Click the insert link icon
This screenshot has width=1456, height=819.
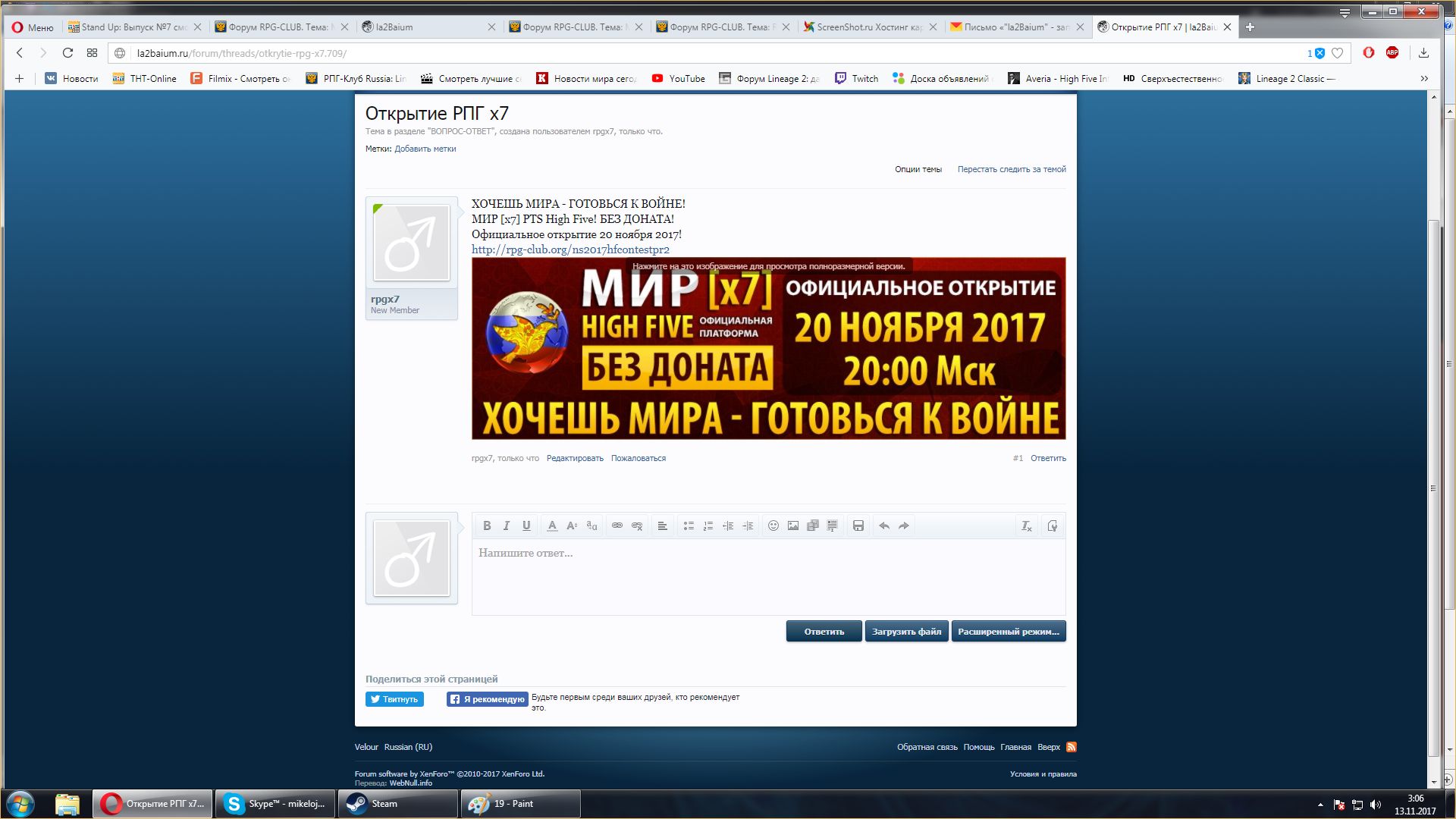point(617,526)
